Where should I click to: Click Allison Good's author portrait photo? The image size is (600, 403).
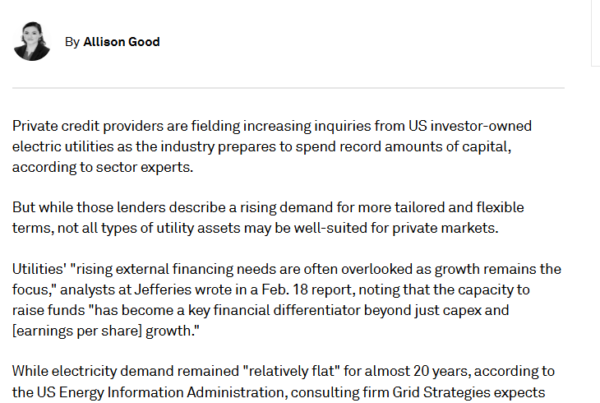pos(32,41)
